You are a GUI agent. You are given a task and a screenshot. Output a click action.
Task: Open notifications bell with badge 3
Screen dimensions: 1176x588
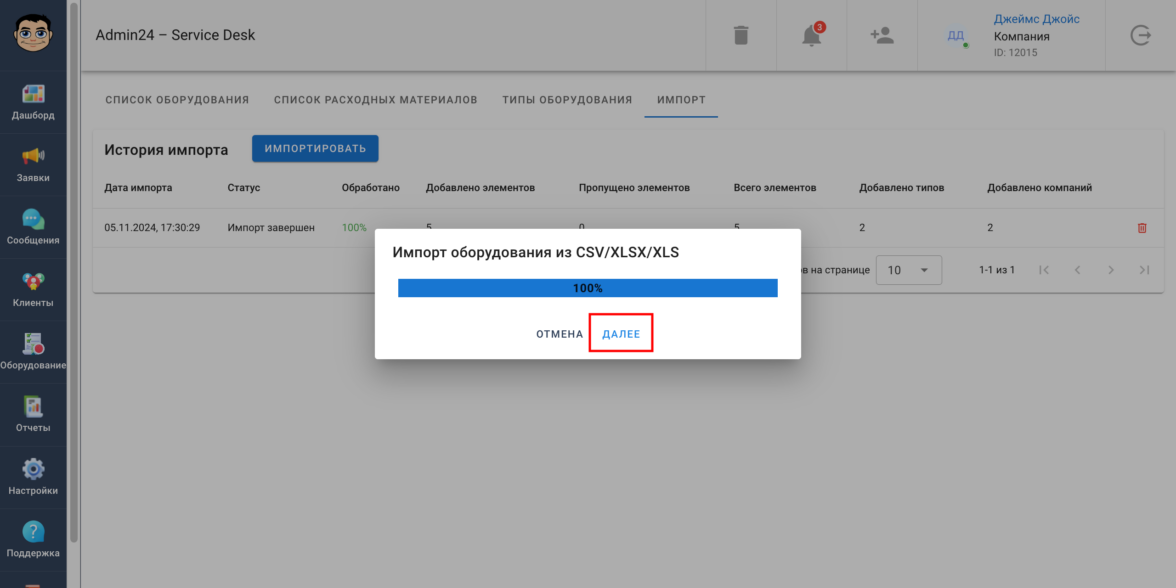coord(812,35)
